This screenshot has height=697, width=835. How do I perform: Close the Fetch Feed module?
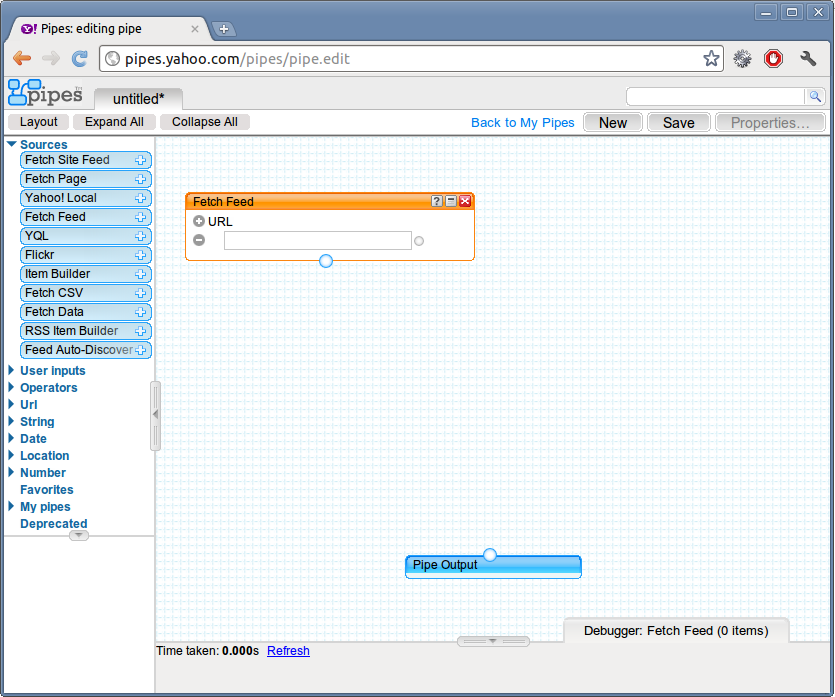click(465, 201)
